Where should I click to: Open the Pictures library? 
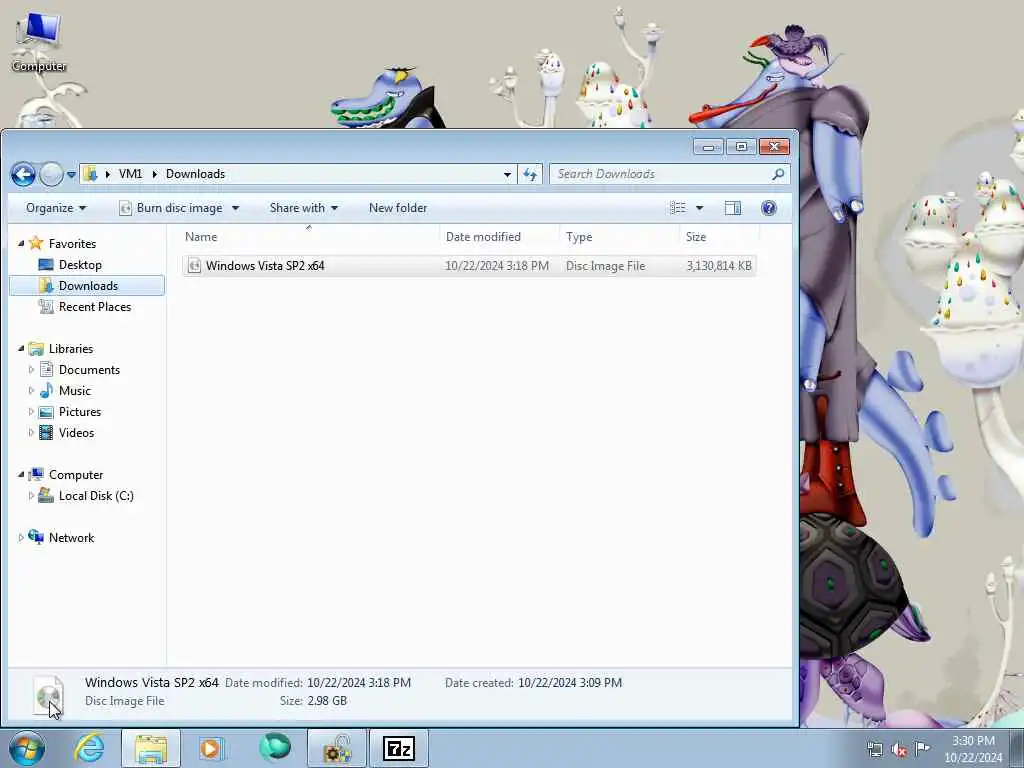click(80, 411)
